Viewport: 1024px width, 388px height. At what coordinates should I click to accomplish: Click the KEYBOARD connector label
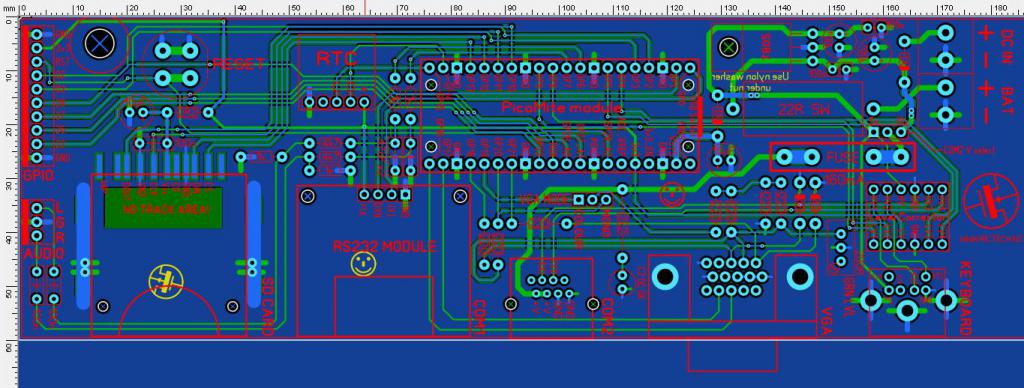[967, 298]
